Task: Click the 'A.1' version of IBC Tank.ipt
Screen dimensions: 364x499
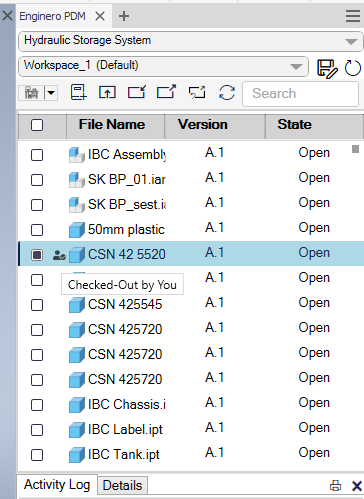Action: 214,453
